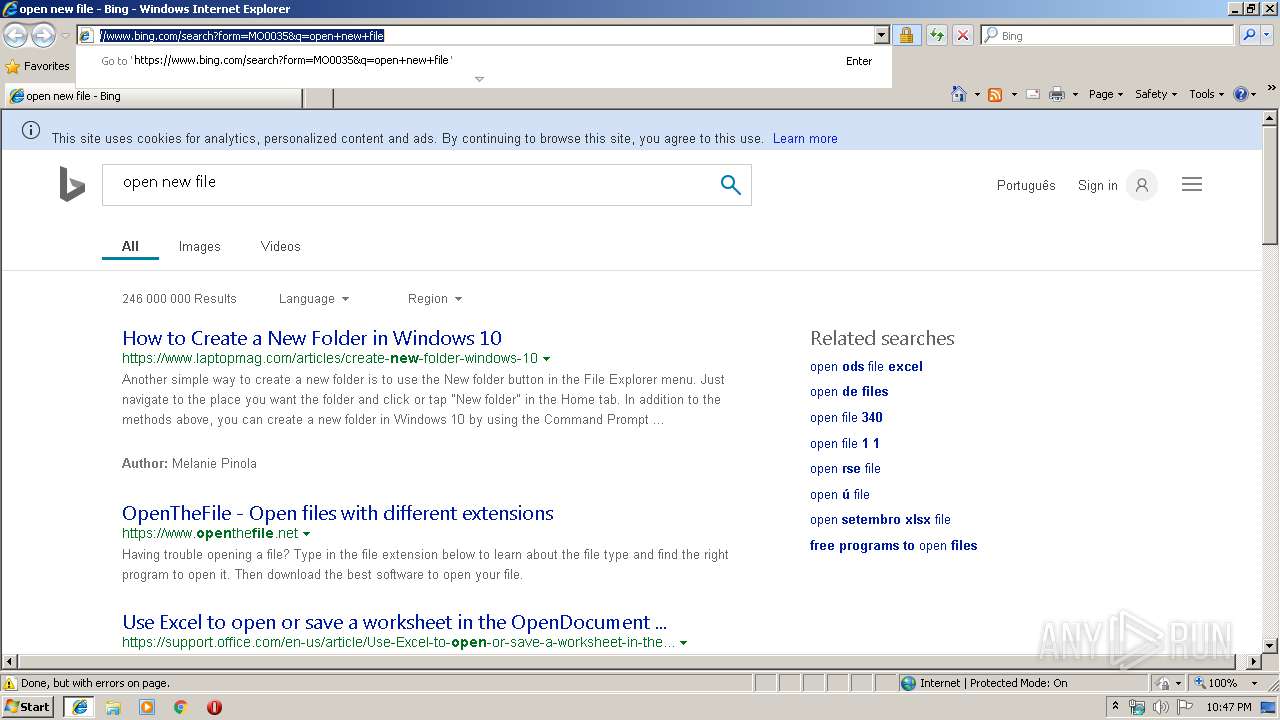Open 'OpenTheFile - Open files with different extensions' result
1280x720 pixels.
tap(338, 513)
